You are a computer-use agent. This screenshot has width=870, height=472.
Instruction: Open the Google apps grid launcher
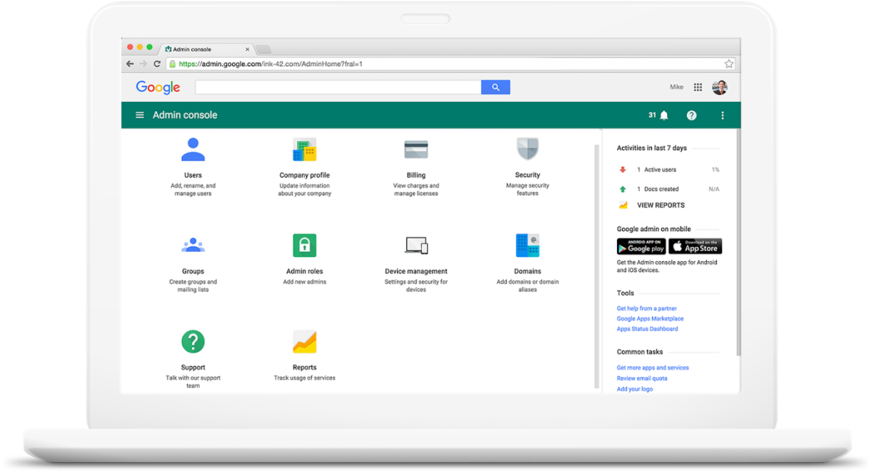click(x=698, y=87)
